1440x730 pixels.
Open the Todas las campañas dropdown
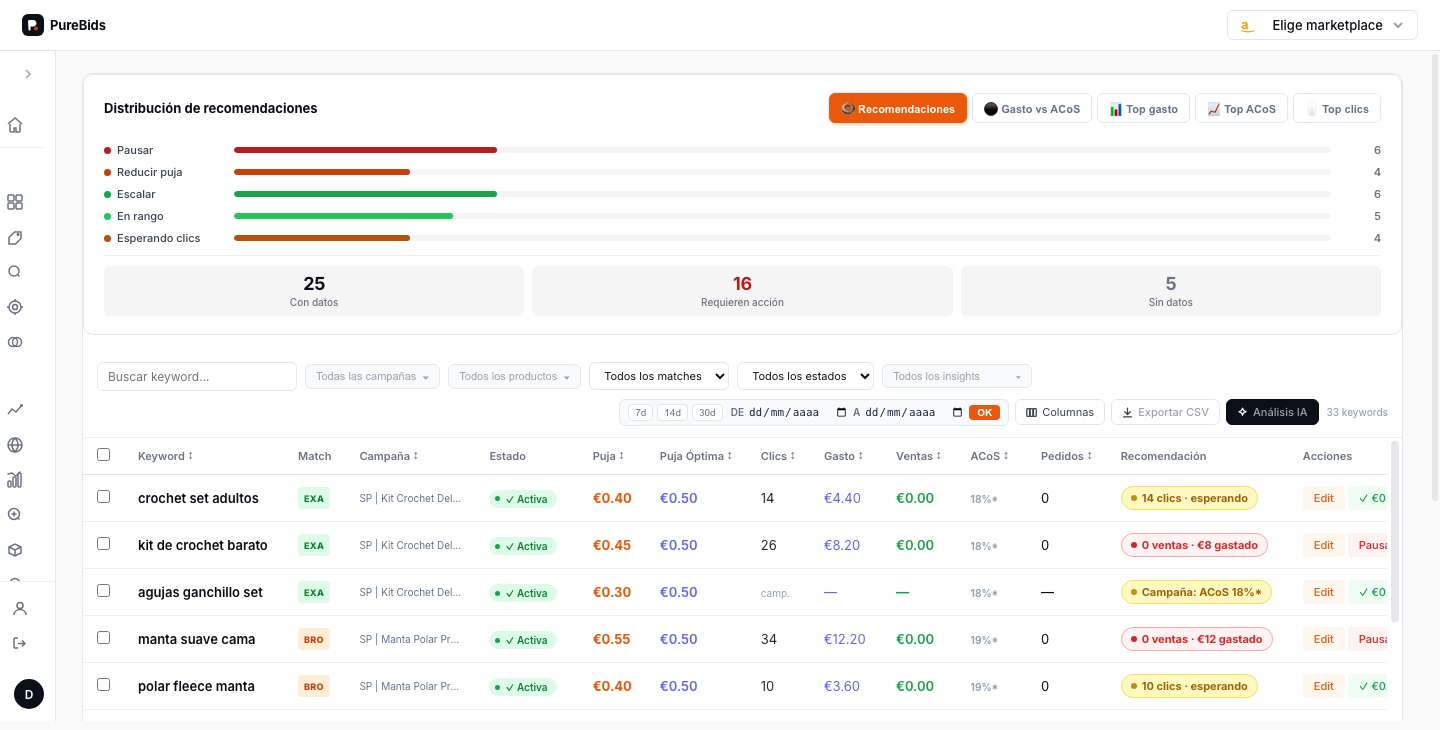coord(372,376)
